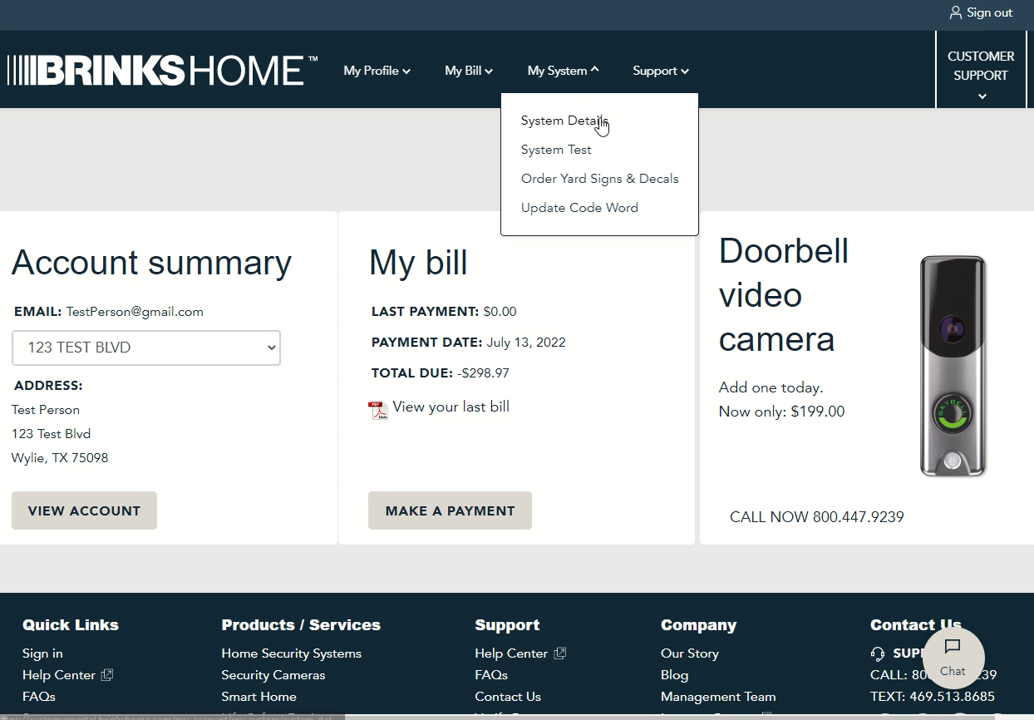This screenshot has width=1034, height=720.
Task: Click the Last Payment $0.00 value
Action: tap(500, 311)
